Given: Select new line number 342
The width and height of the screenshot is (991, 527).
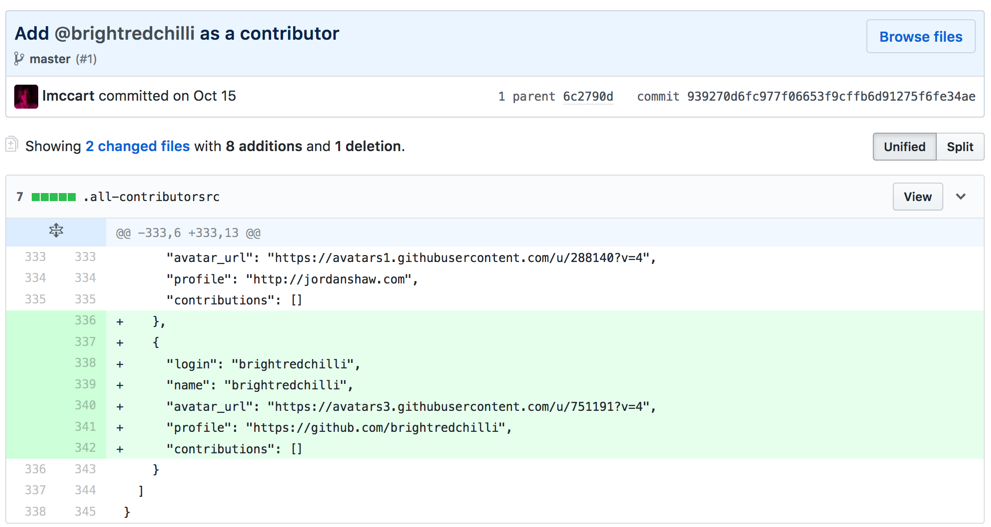Looking at the screenshot, I should tap(85, 447).
